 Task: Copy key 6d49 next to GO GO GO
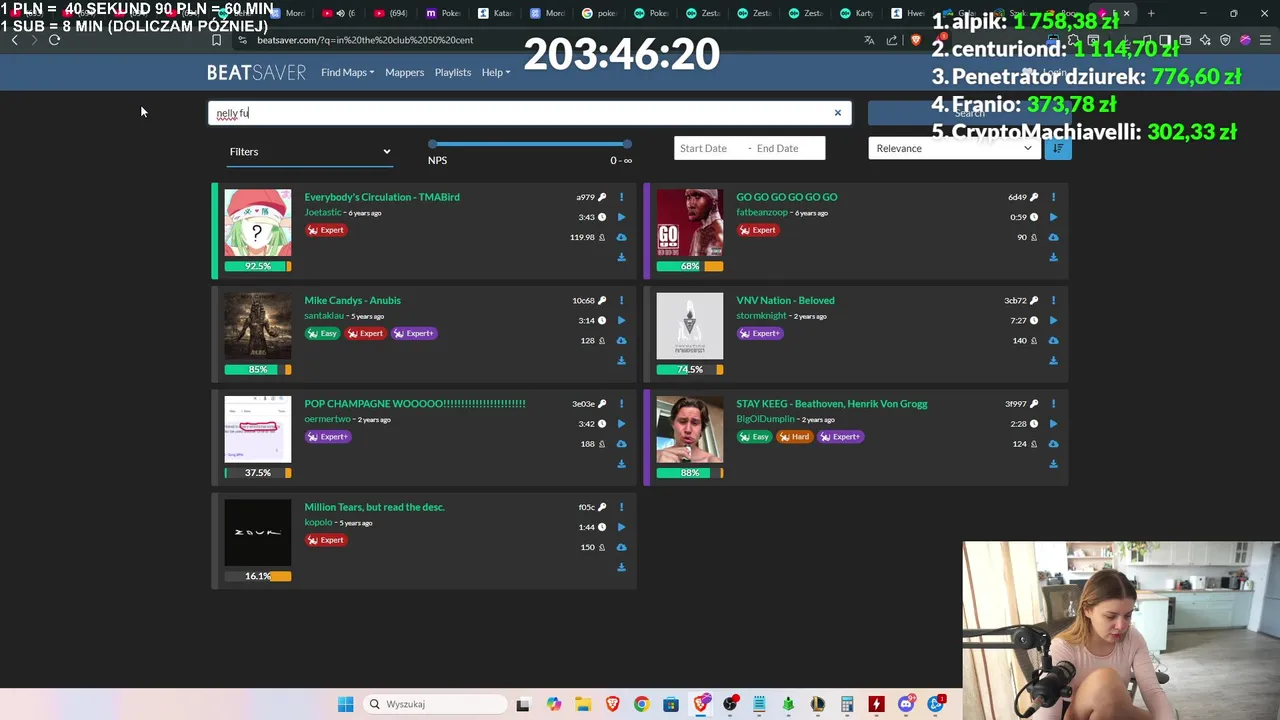coord(1034,197)
